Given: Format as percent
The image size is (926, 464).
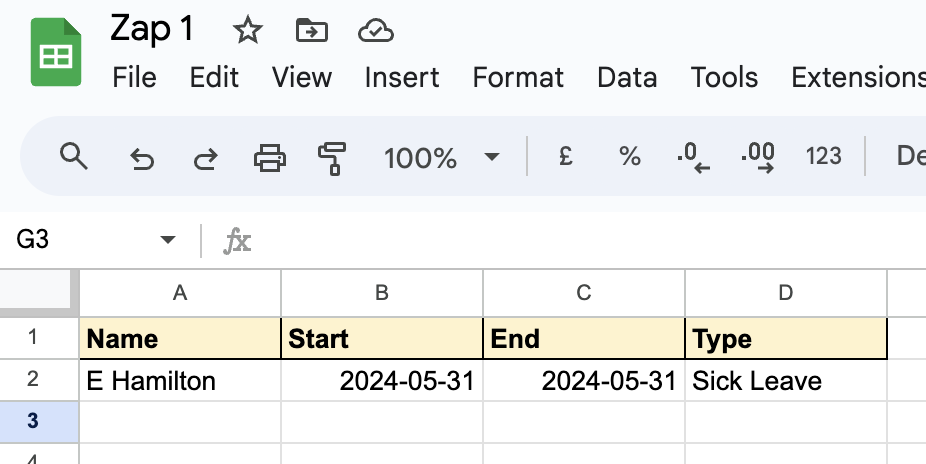Looking at the screenshot, I should tap(630, 156).
